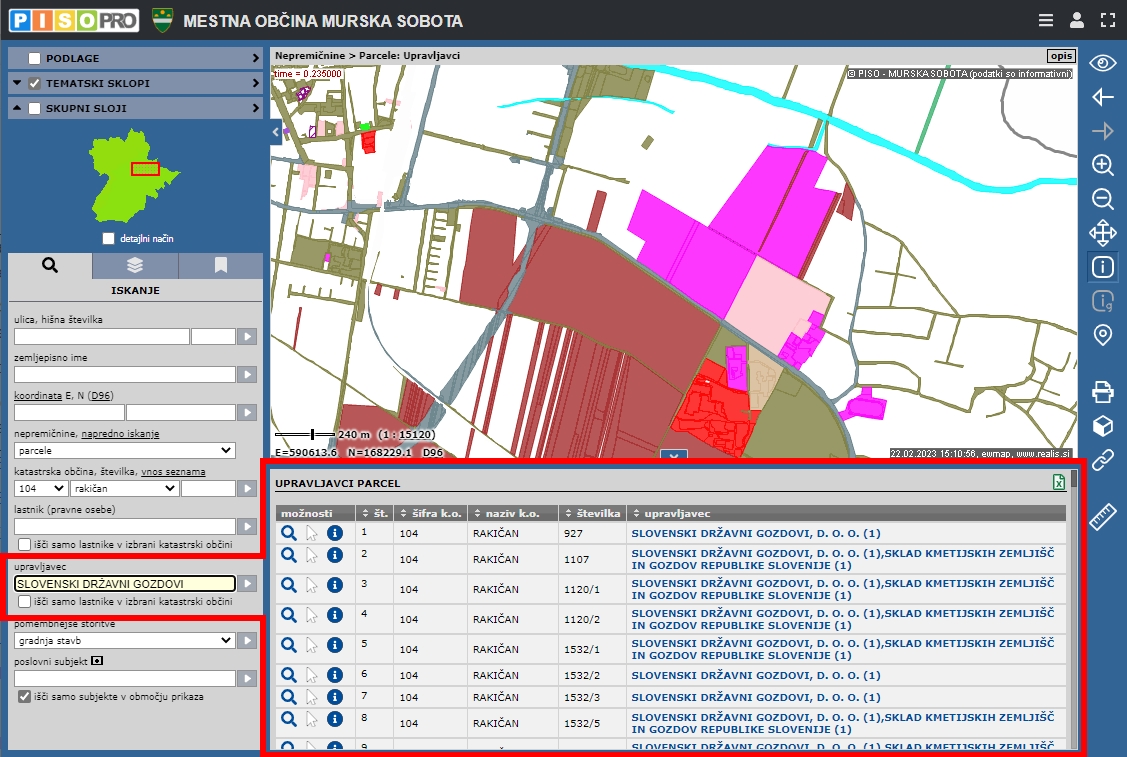Select the ruler measurement tool
The image size is (1127, 757).
(1102, 518)
